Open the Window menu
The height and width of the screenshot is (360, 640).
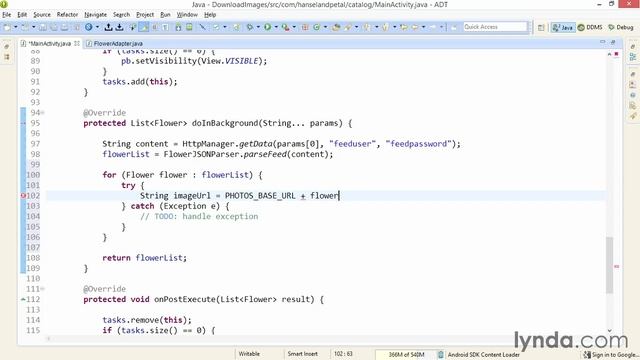coord(187,15)
